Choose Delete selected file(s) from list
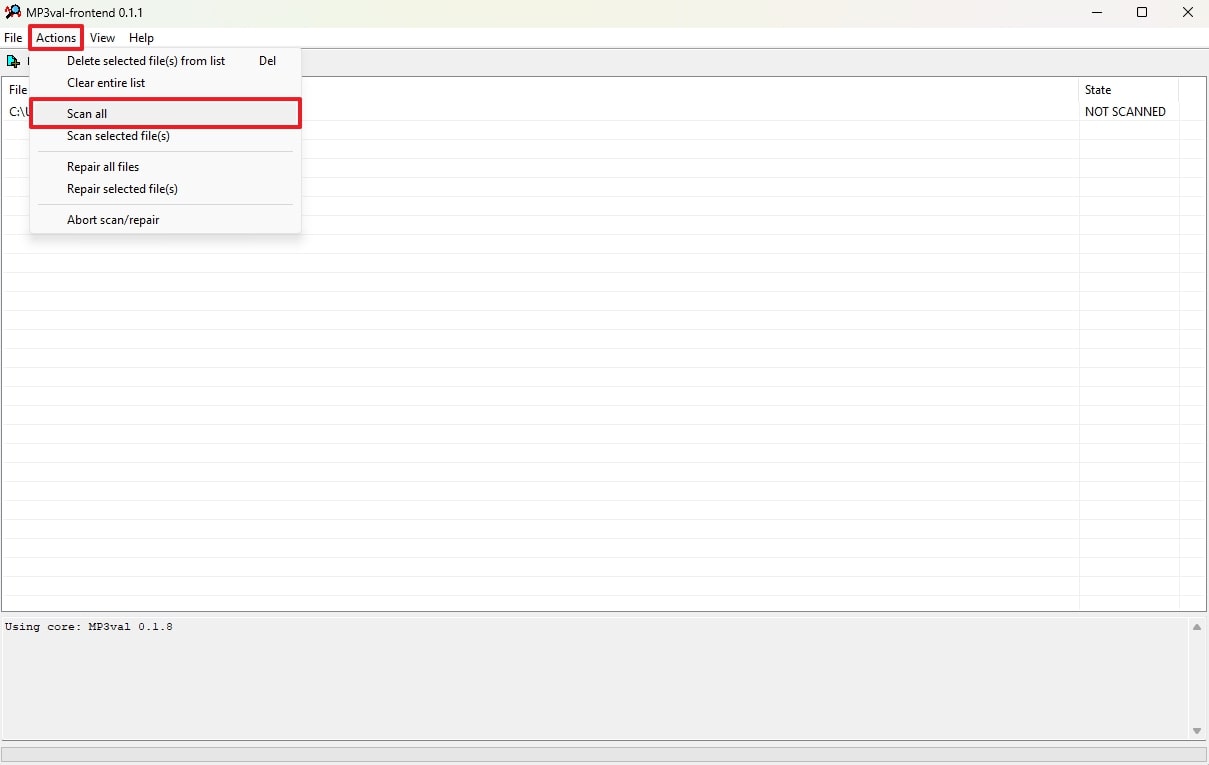Viewport: 1209px width, 765px height. pyautogui.click(x=146, y=61)
